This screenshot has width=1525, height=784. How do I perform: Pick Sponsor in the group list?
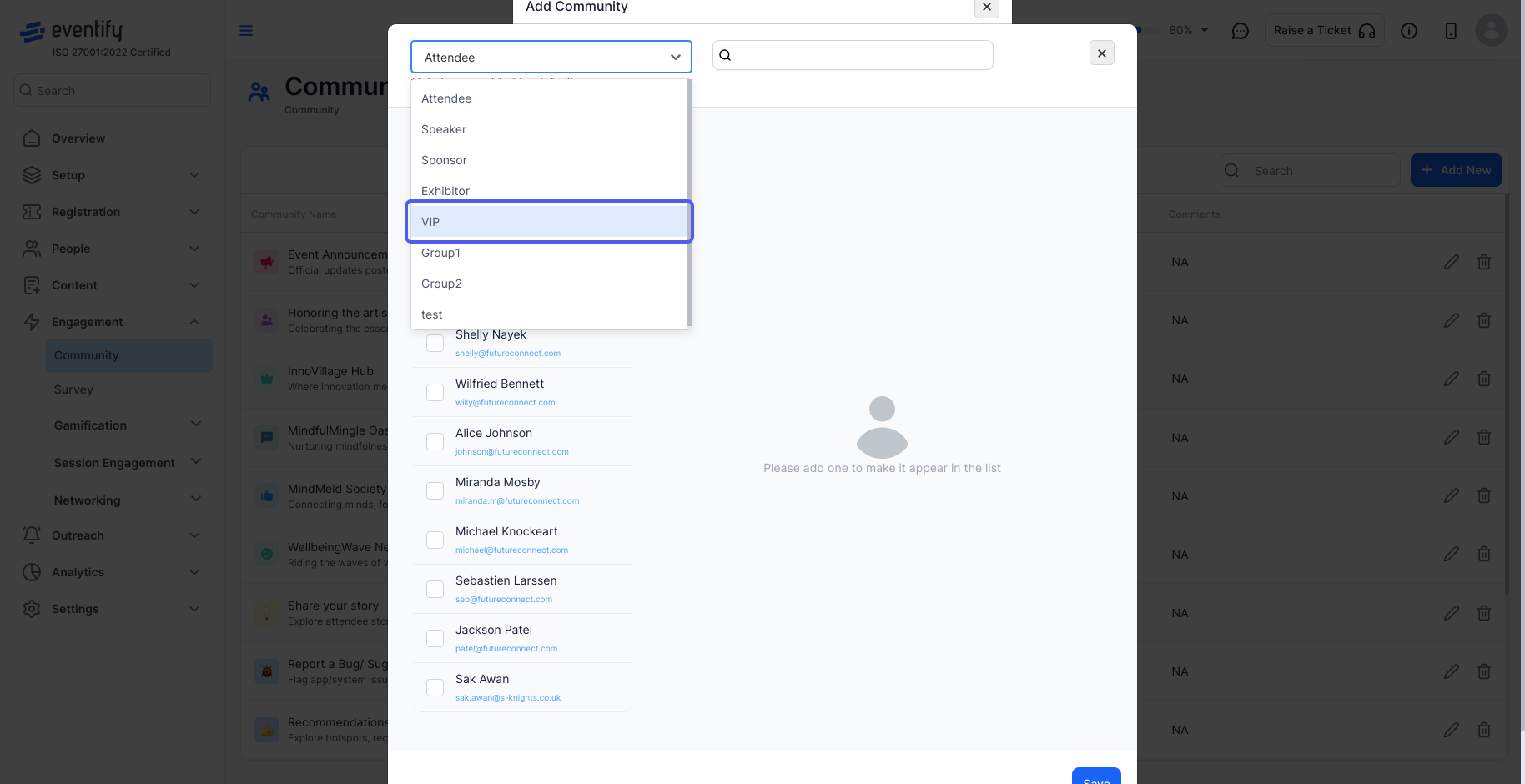[549, 160]
